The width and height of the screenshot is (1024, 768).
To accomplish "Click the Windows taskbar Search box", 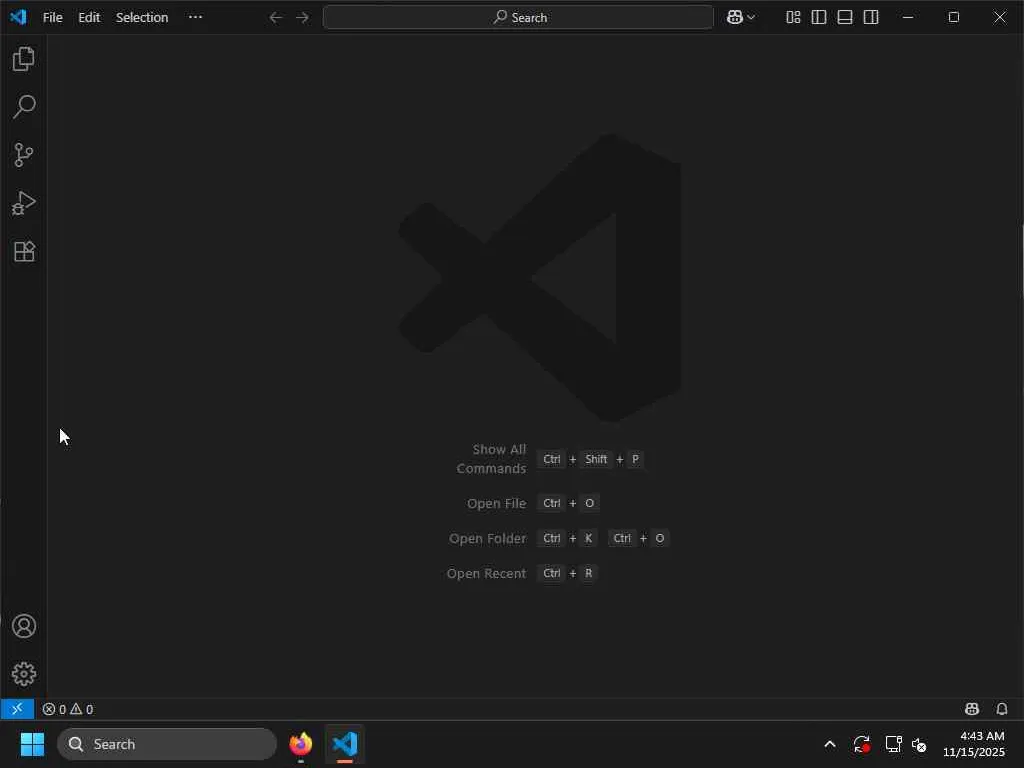I will coord(167,744).
